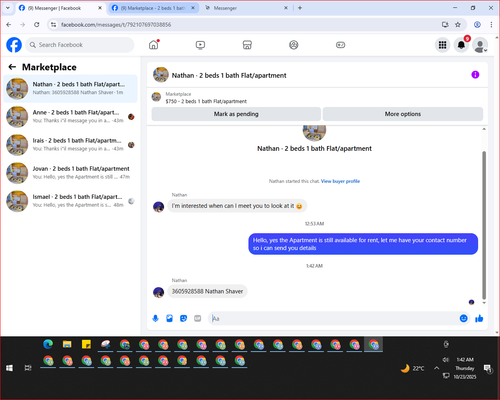Open the notifications bell icon

pos(461,45)
